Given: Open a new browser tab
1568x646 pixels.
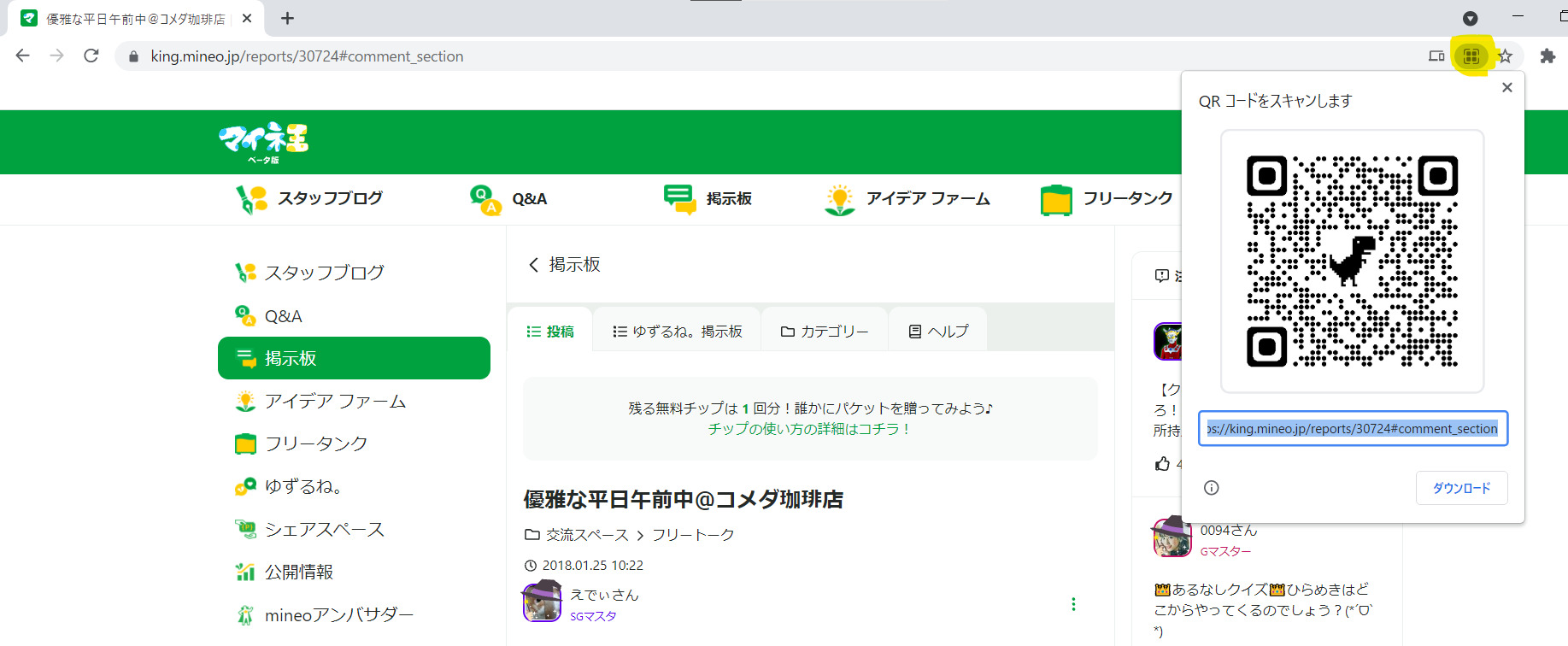Looking at the screenshot, I should [x=287, y=19].
